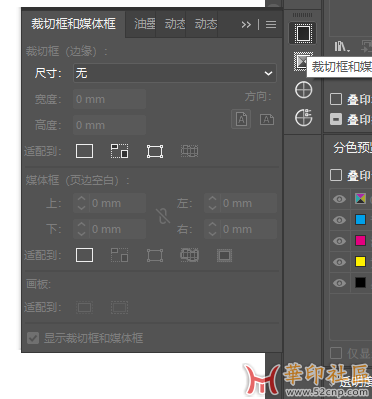Viewport: 372px width, 399px height.
Task: Fit 画板 artboard to first dashed rectangle icon
Action: tap(84, 307)
